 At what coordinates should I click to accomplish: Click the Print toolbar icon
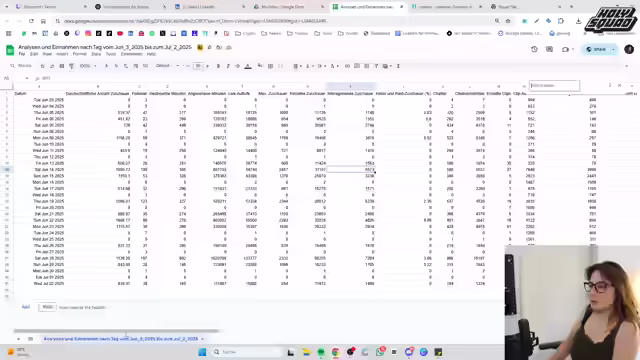(62, 66)
